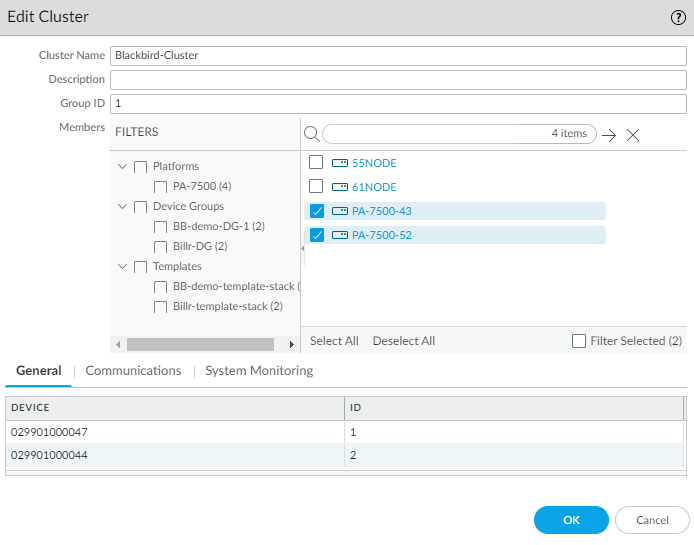This screenshot has height=545, width=694.
Task: Click the 61NODE device icon
Action: (x=339, y=187)
